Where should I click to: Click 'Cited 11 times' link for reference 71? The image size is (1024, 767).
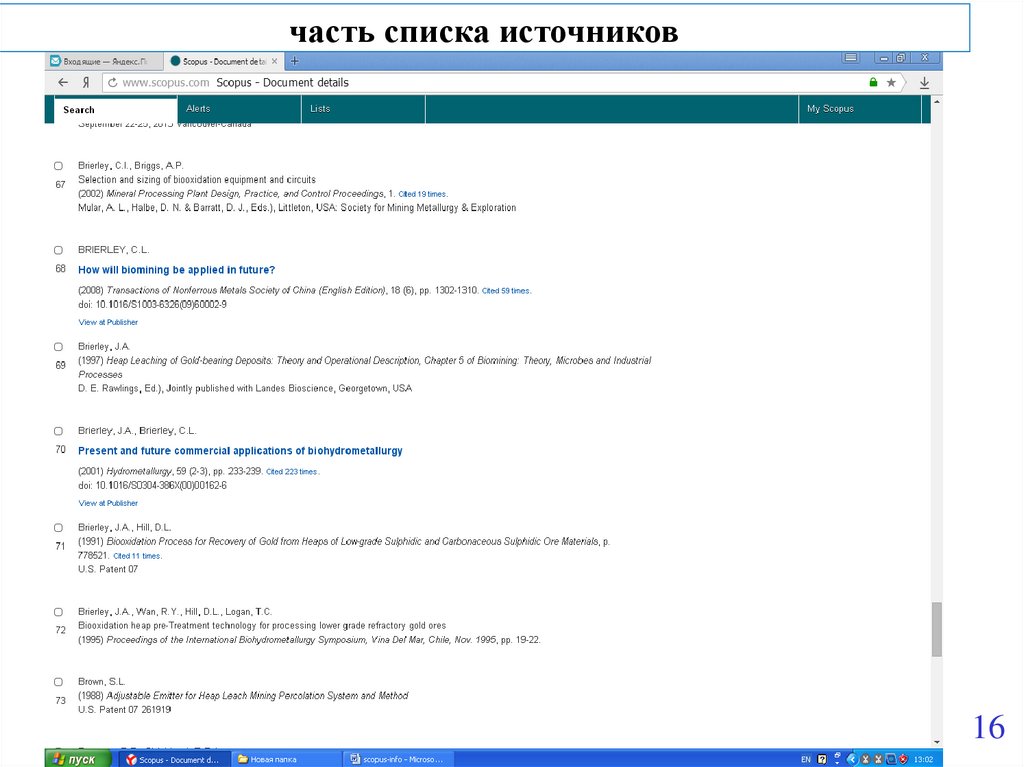[137, 556]
